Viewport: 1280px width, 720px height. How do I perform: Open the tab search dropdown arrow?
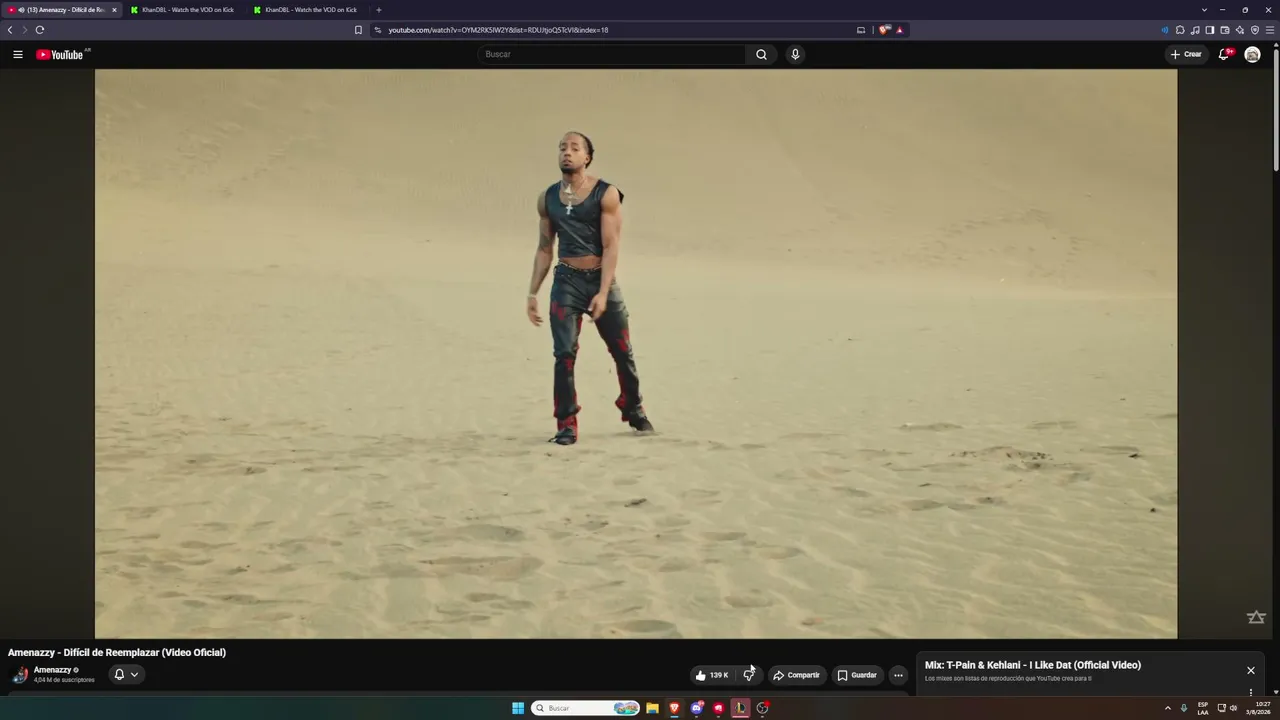pos(1204,10)
